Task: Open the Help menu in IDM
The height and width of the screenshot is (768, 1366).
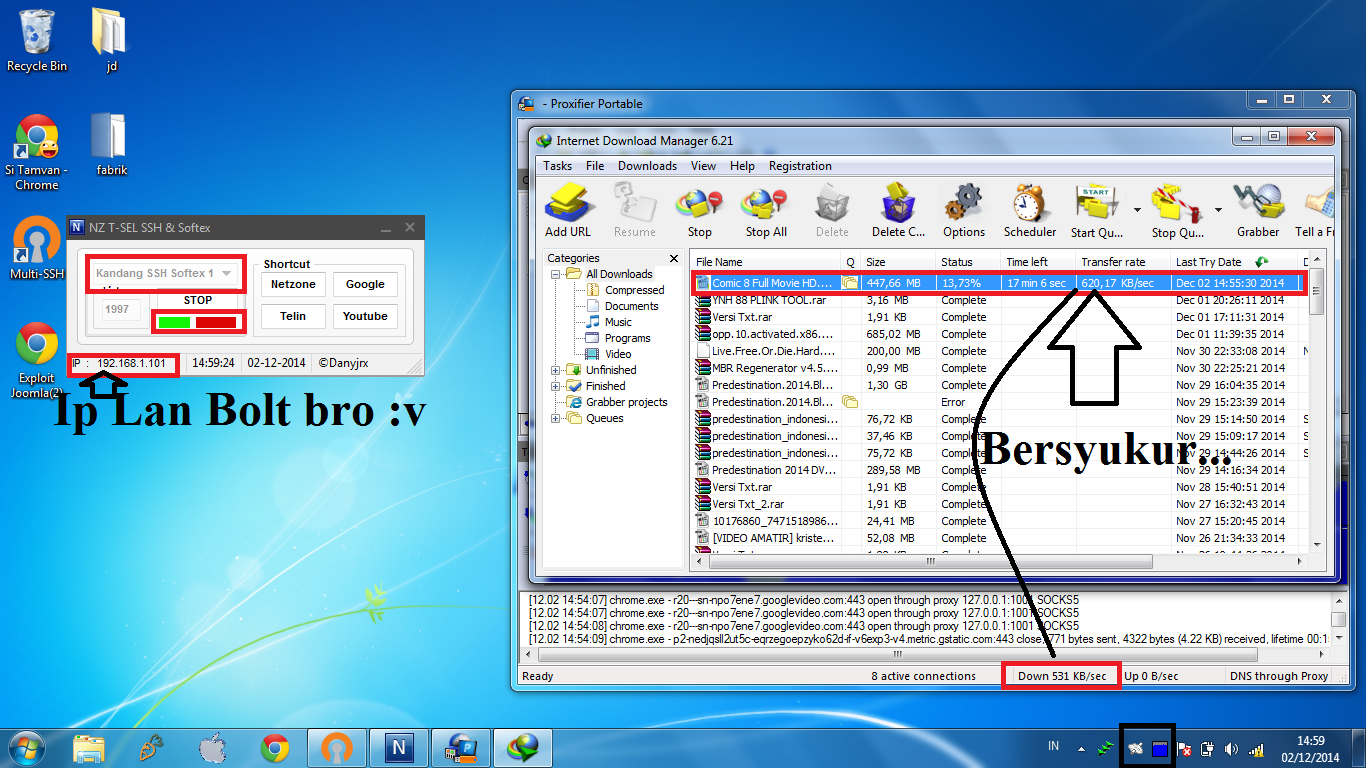Action: coord(742,166)
